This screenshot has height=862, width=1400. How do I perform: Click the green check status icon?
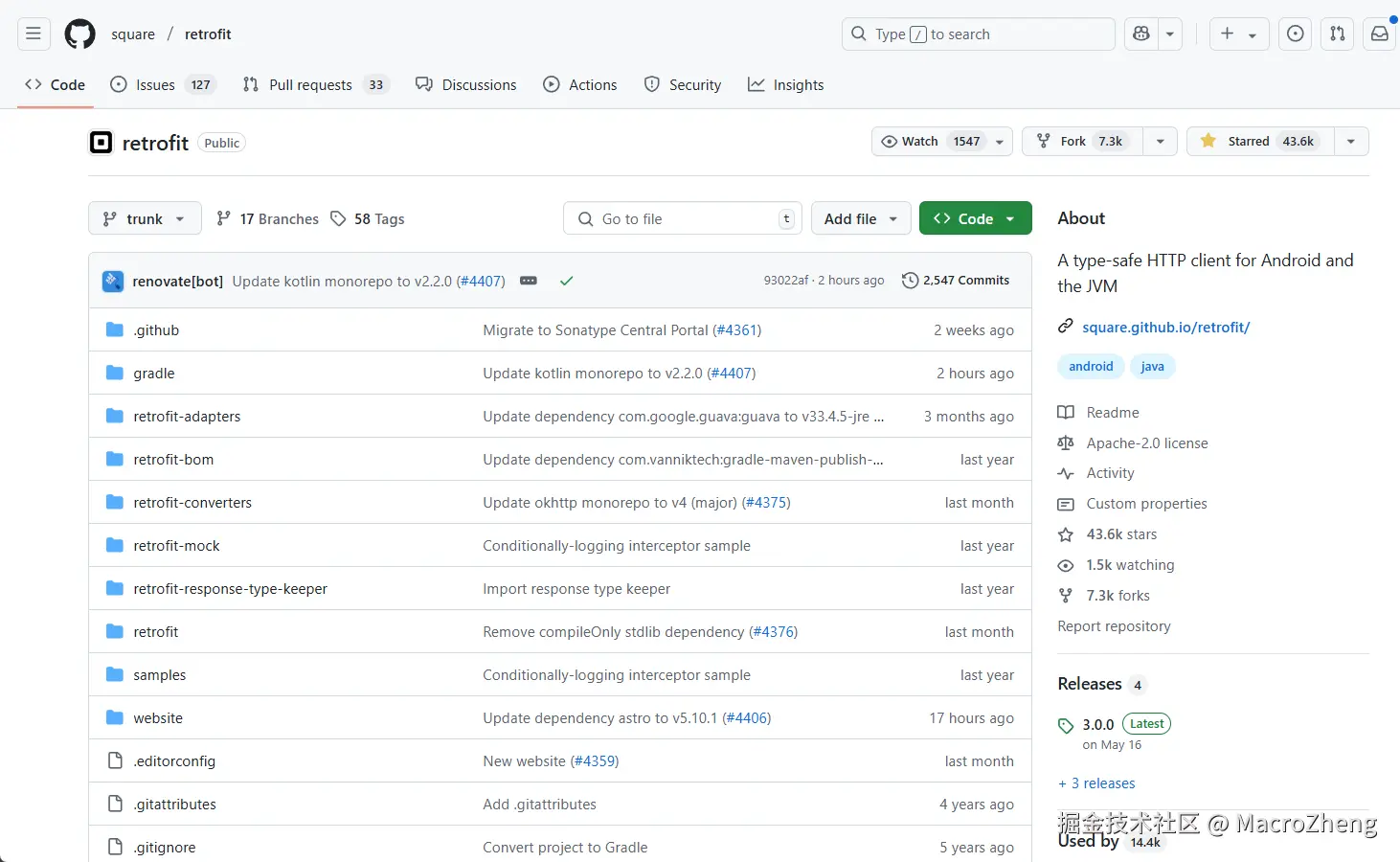(566, 281)
